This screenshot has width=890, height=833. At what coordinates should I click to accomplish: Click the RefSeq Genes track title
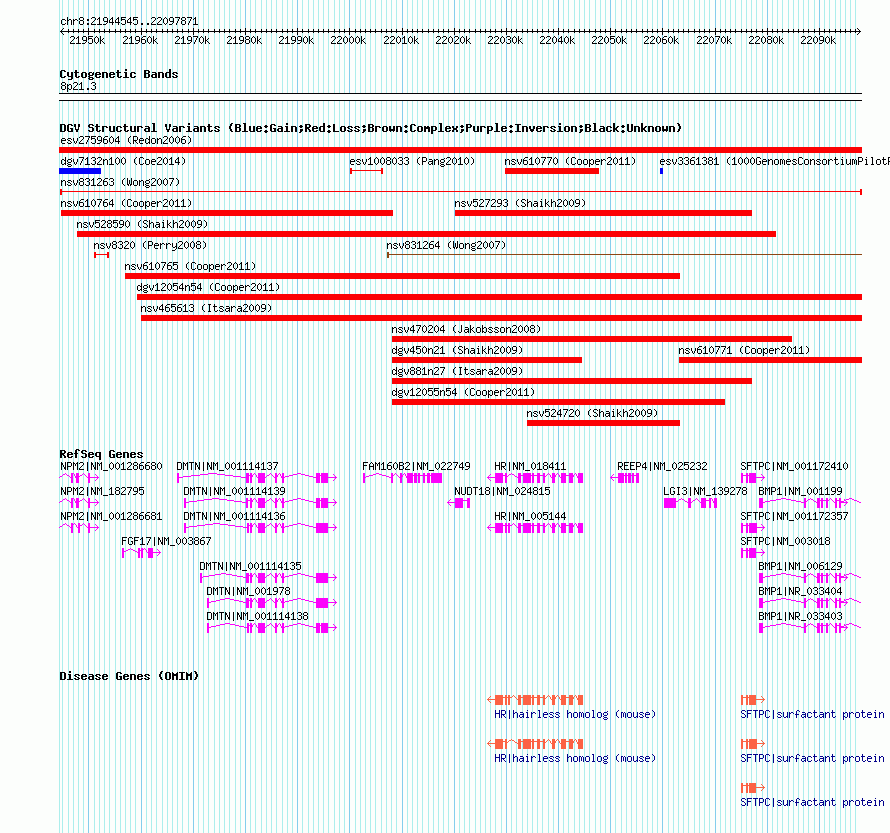tap(101, 454)
